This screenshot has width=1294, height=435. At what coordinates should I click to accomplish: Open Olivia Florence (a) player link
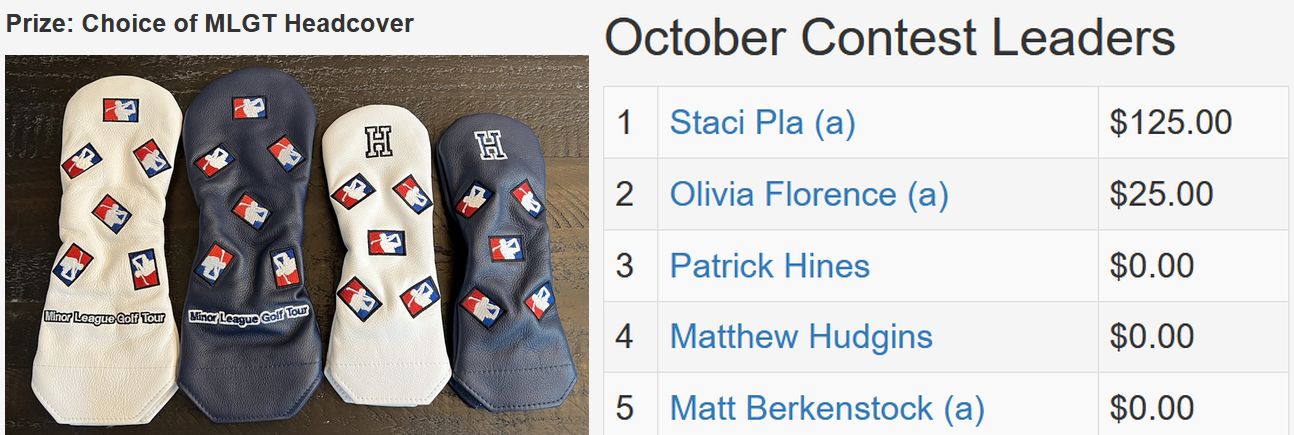(x=808, y=194)
